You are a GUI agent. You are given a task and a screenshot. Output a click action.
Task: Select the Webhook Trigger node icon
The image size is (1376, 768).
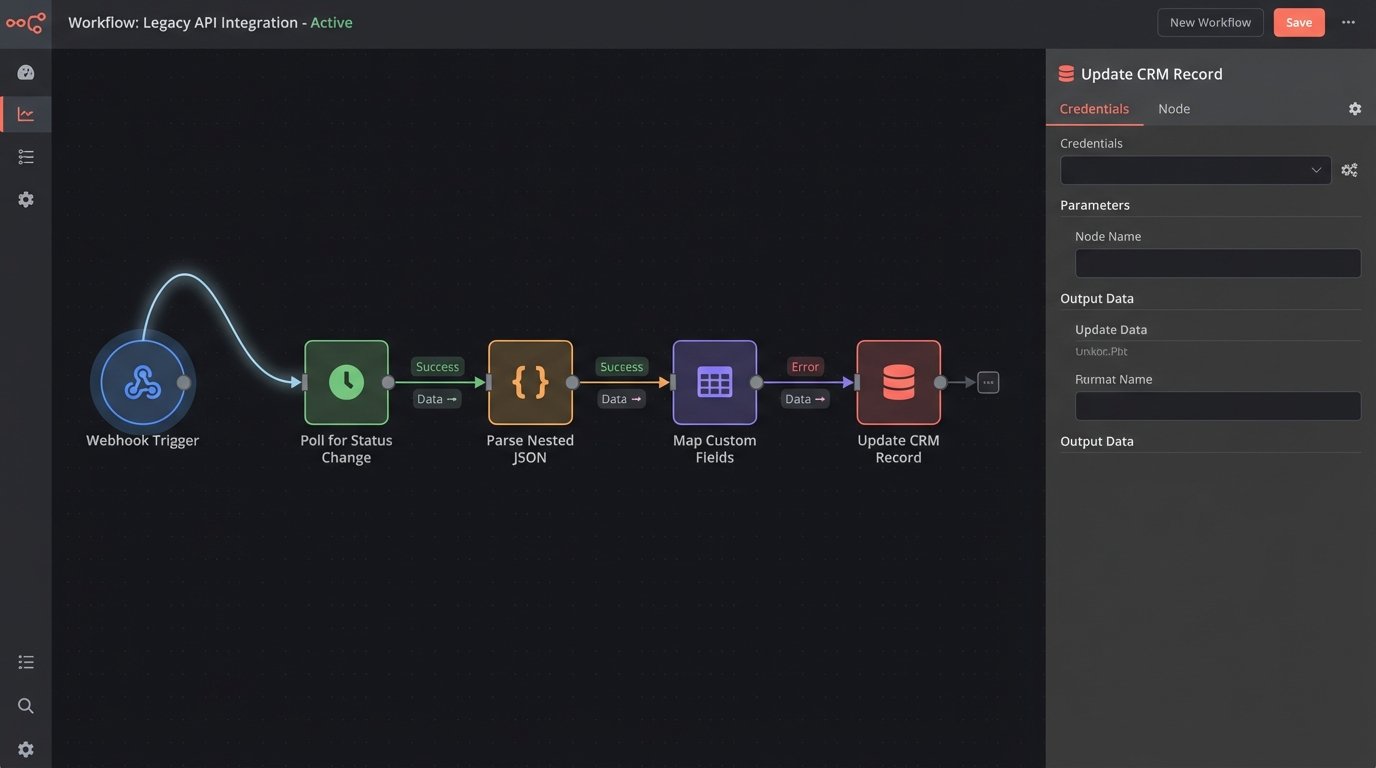pyautogui.click(x=141, y=380)
